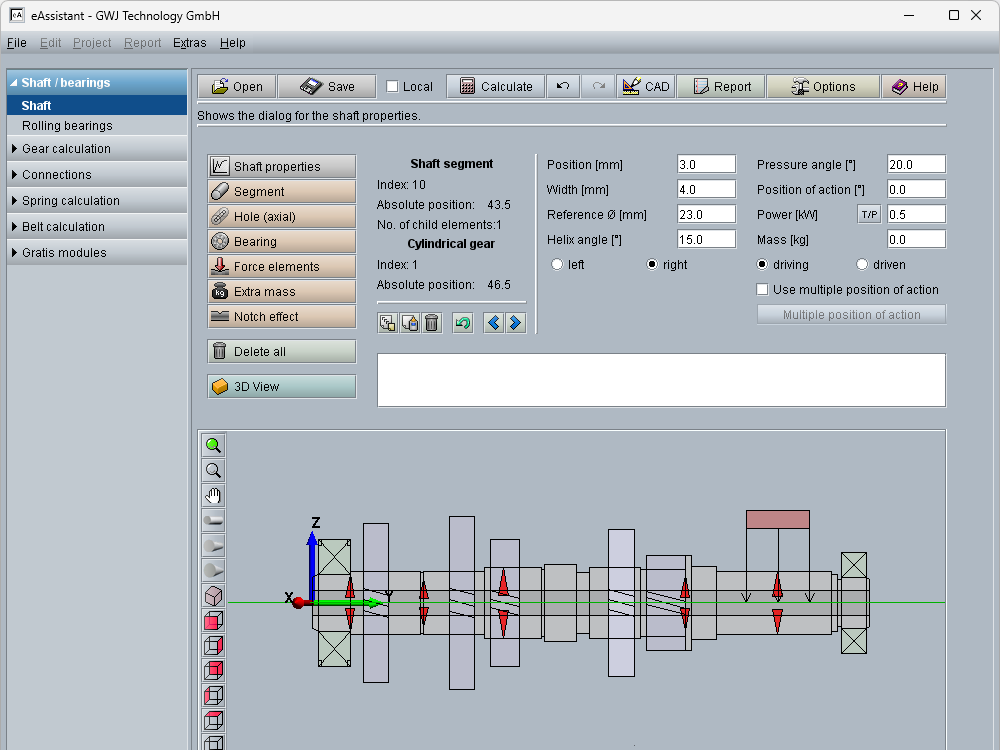The height and width of the screenshot is (750, 1000).
Task: Click the undo arrow in toolbar
Action: (x=563, y=87)
